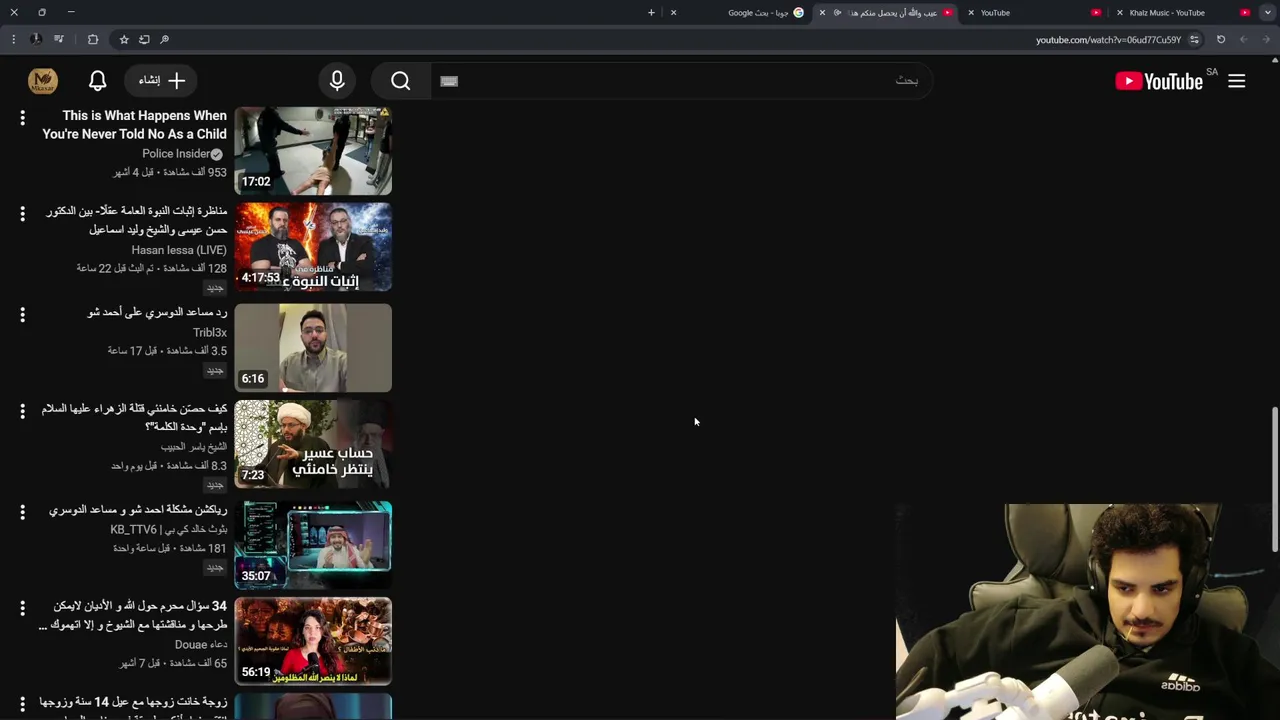Open the Chrome profile avatar
This screenshot has height=720, width=1280.
pyautogui.click(x=36, y=39)
